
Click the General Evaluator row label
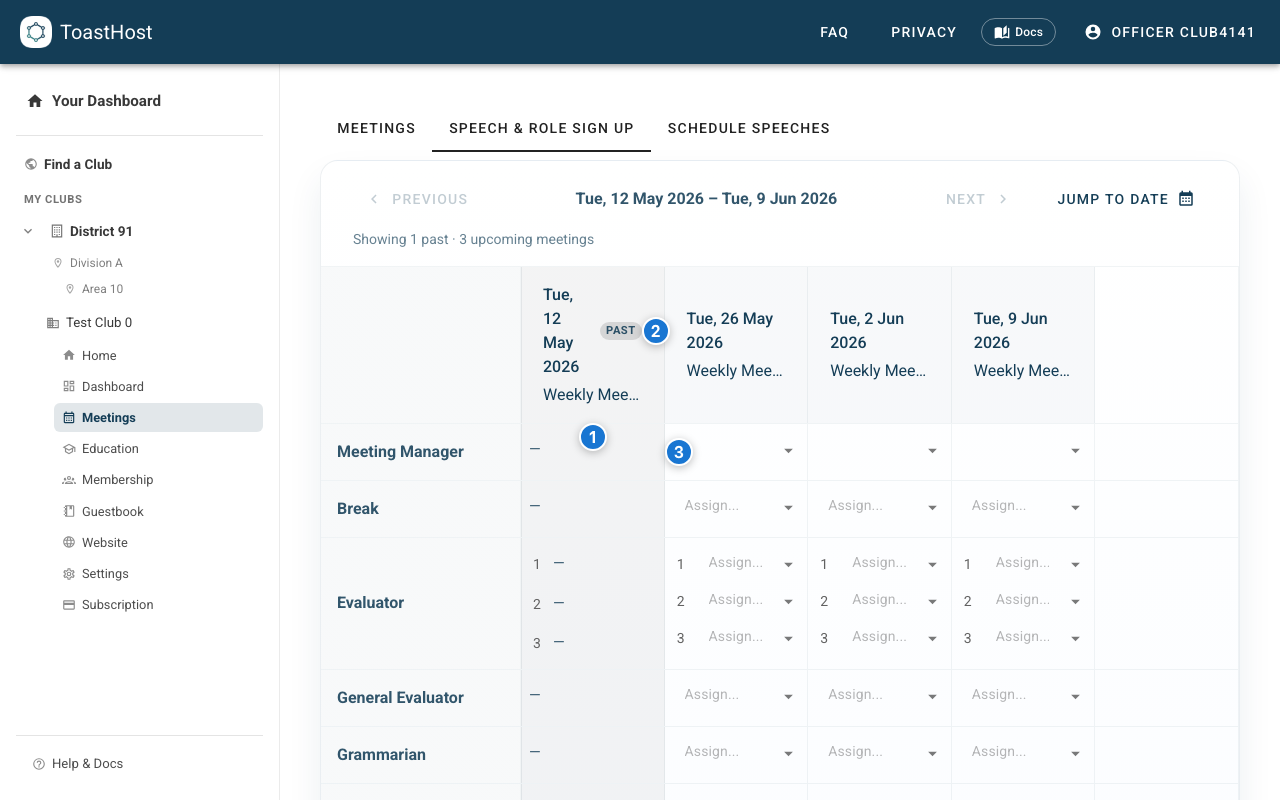point(400,698)
